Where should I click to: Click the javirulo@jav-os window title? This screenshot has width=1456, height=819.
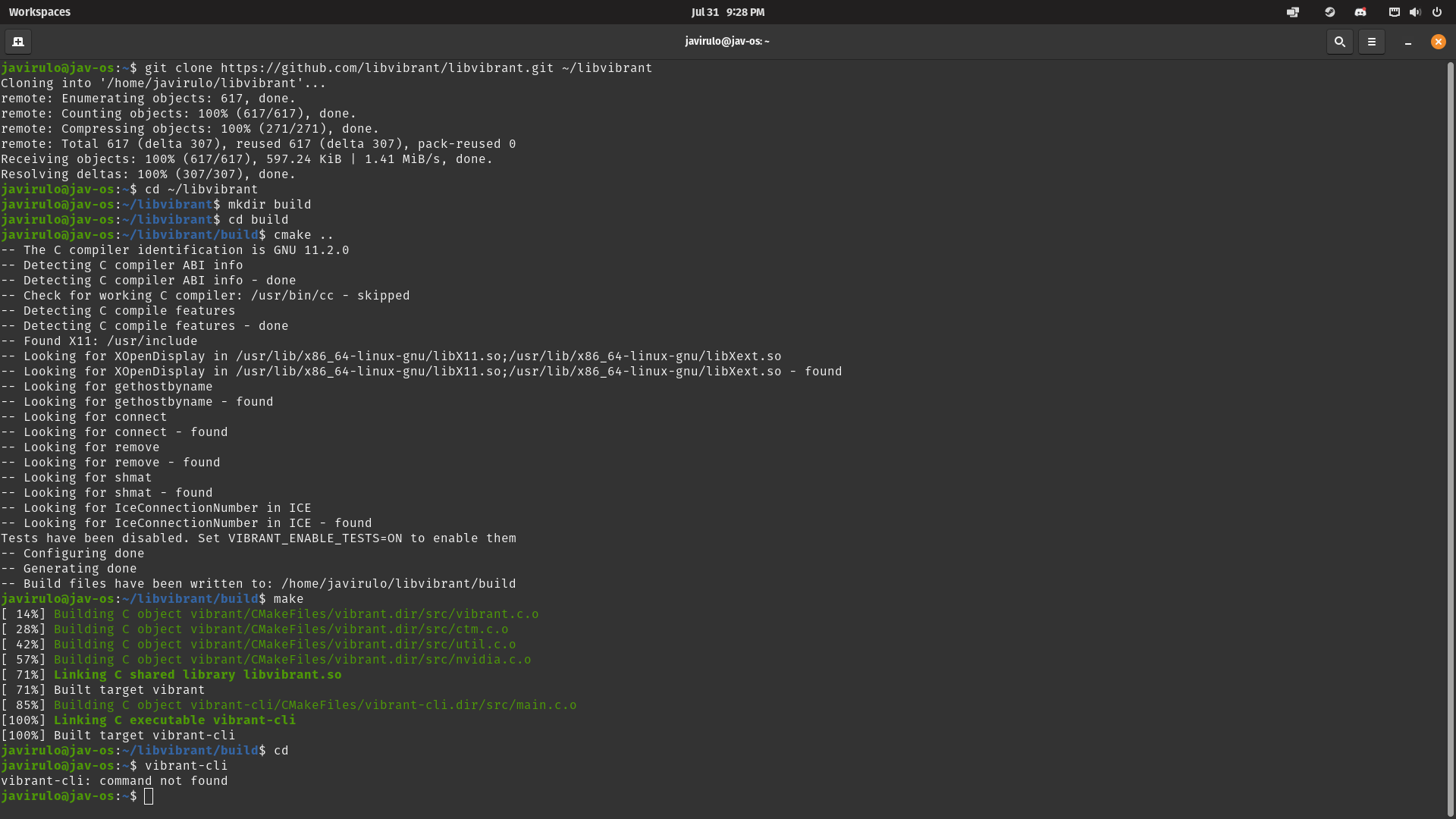point(726,42)
